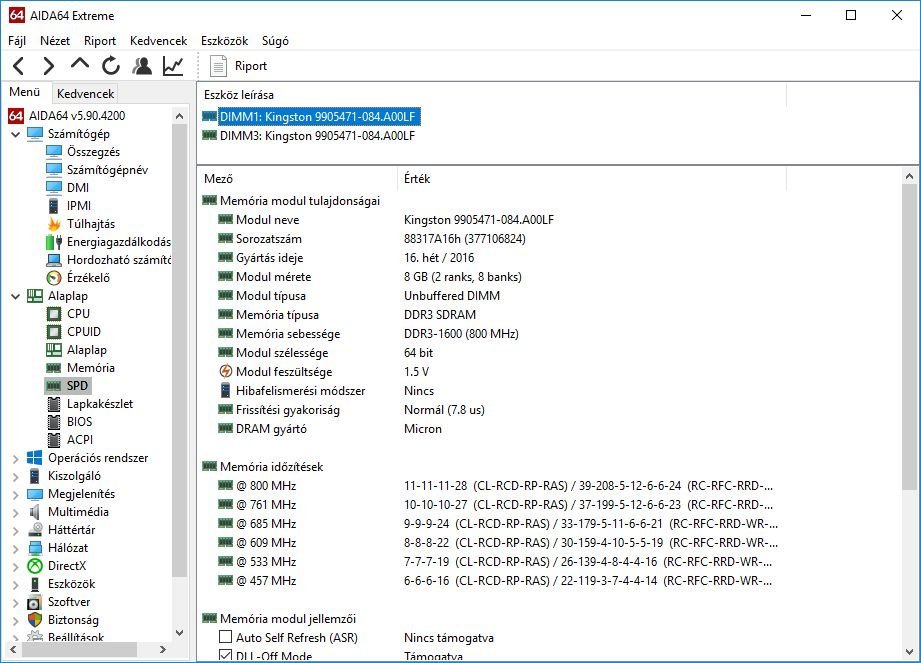Click the tree pane scroll-down arrow
The width and height of the screenshot is (921, 663).
coord(179,633)
